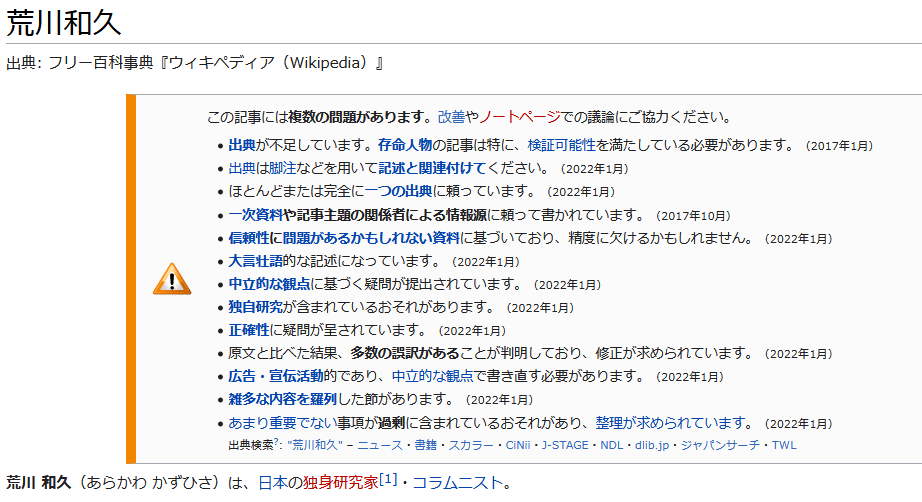Open the NDL search link
Screen dimensions: 922x502
612,445
